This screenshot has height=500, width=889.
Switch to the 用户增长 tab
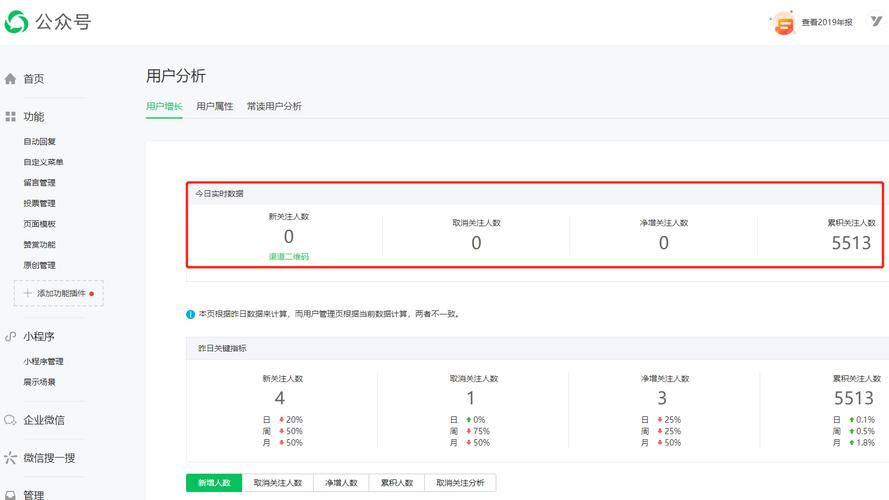(164, 106)
